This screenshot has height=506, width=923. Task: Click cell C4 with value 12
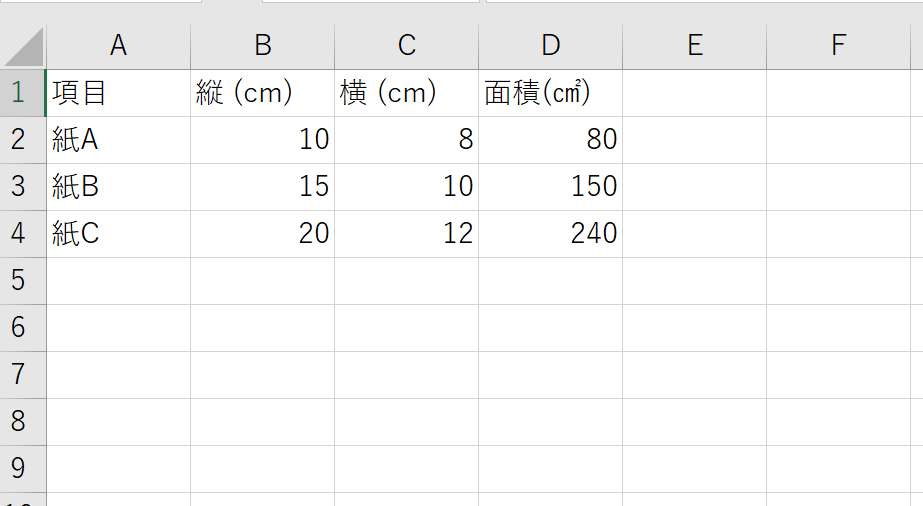point(406,234)
